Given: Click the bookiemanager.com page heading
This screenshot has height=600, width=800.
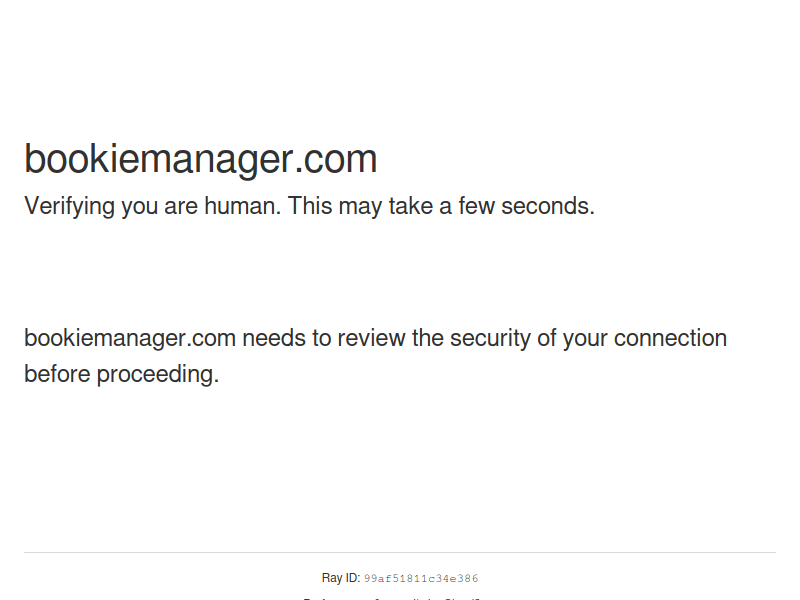Looking at the screenshot, I should [200, 160].
